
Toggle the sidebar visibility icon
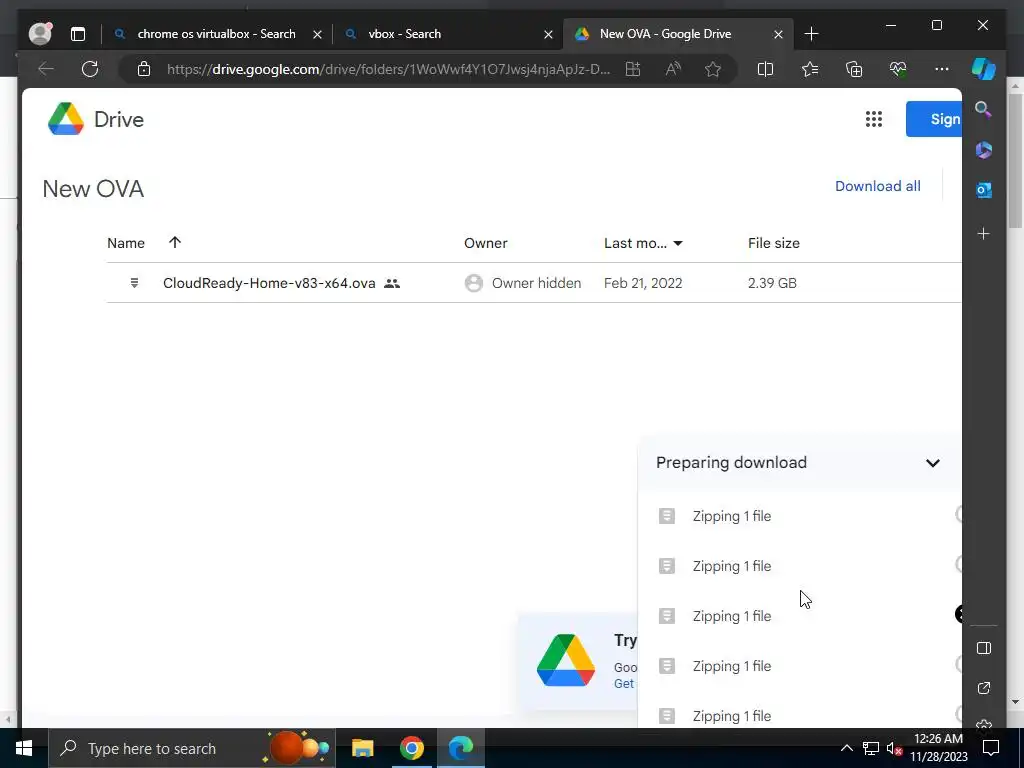click(x=984, y=648)
